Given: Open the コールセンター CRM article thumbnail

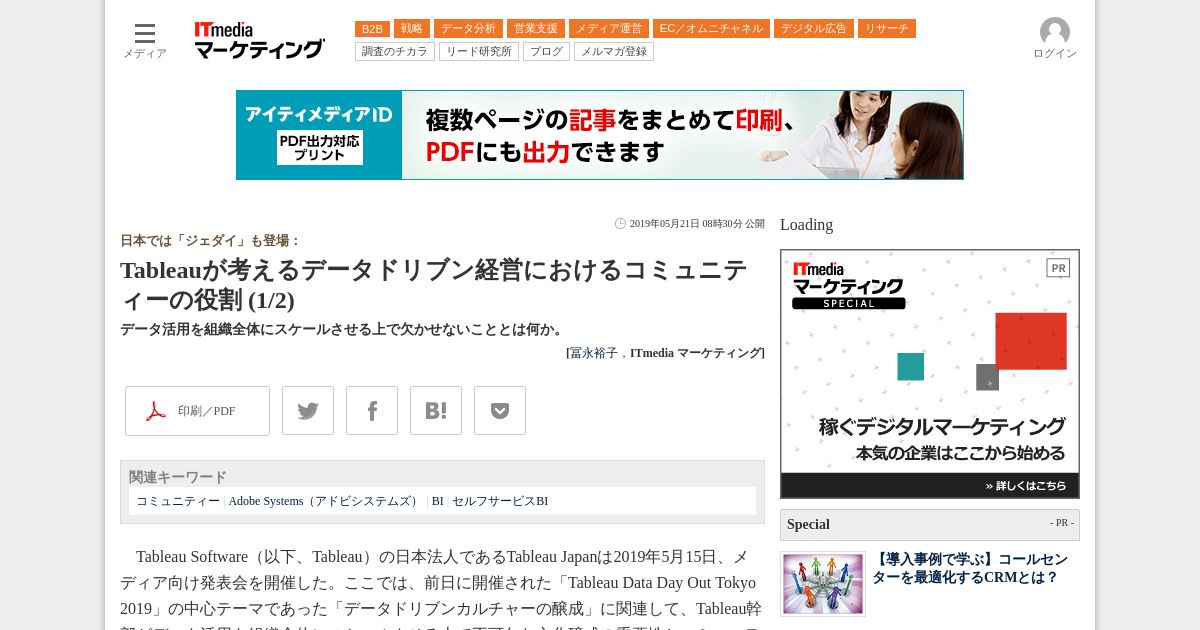Looking at the screenshot, I should [823, 584].
